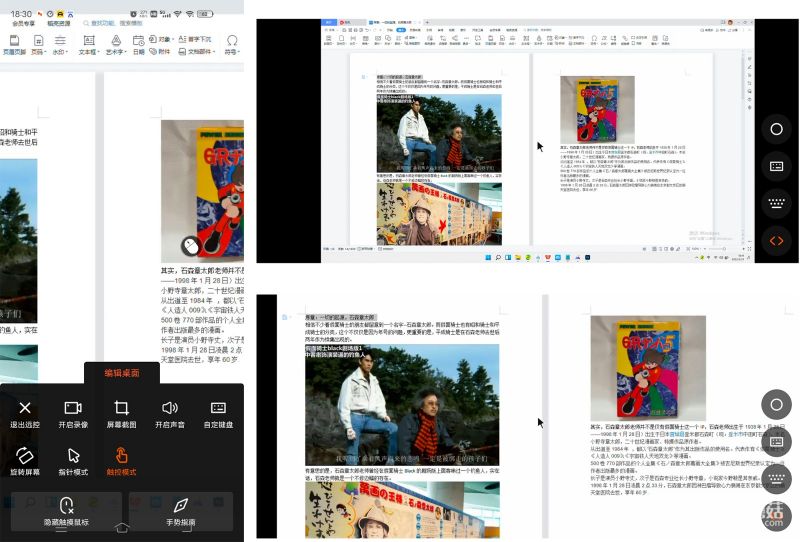This screenshot has height=542, width=800.
Task: Open the 稻壳资源 ribbon tab
Action: pos(59,23)
